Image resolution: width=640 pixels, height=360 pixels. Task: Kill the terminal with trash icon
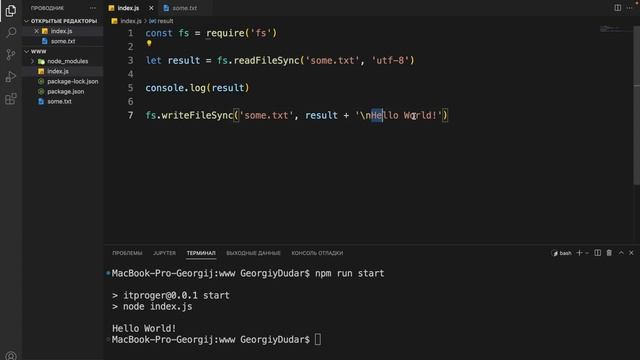tap(609, 253)
